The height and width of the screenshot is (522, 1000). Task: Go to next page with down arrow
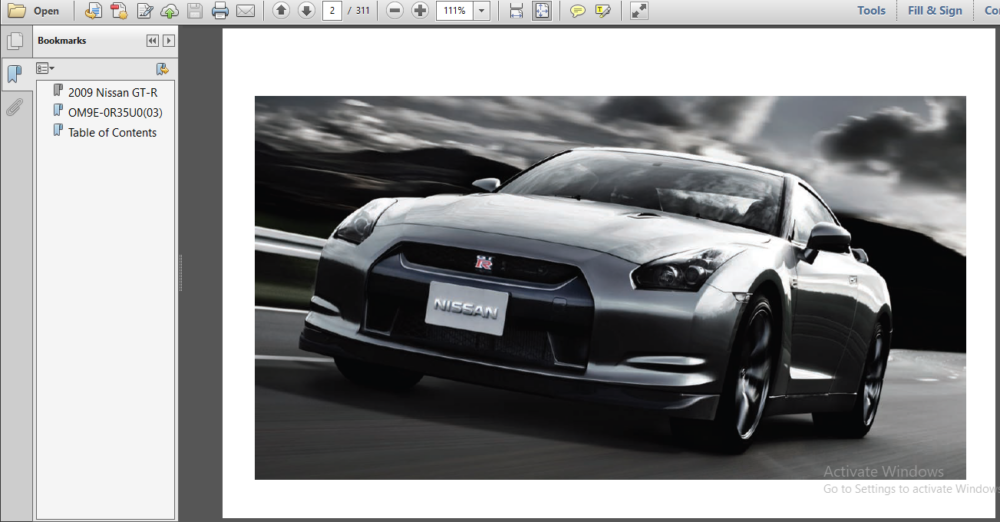(307, 10)
